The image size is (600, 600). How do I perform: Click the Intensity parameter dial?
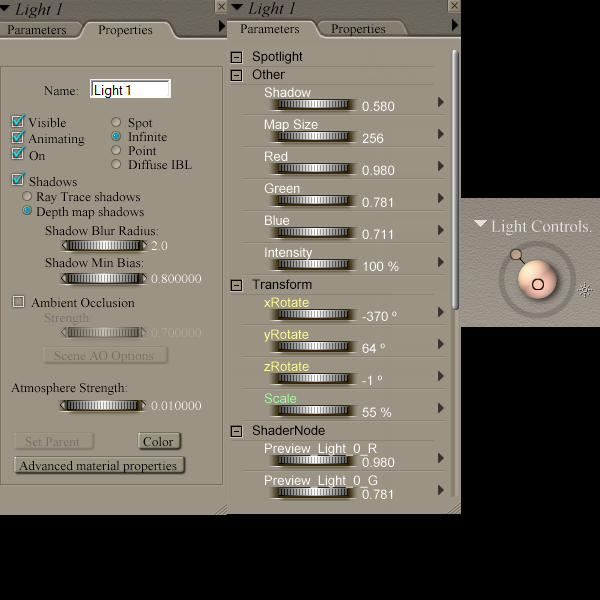[x=313, y=264]
